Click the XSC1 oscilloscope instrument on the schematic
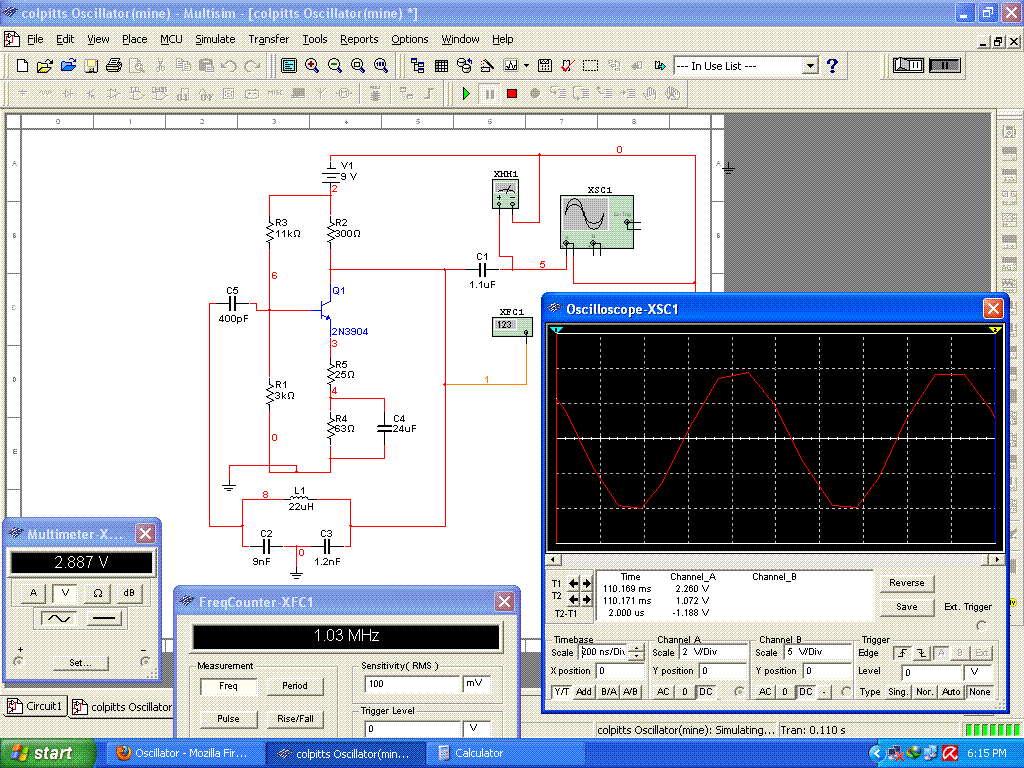 [597, 222]
